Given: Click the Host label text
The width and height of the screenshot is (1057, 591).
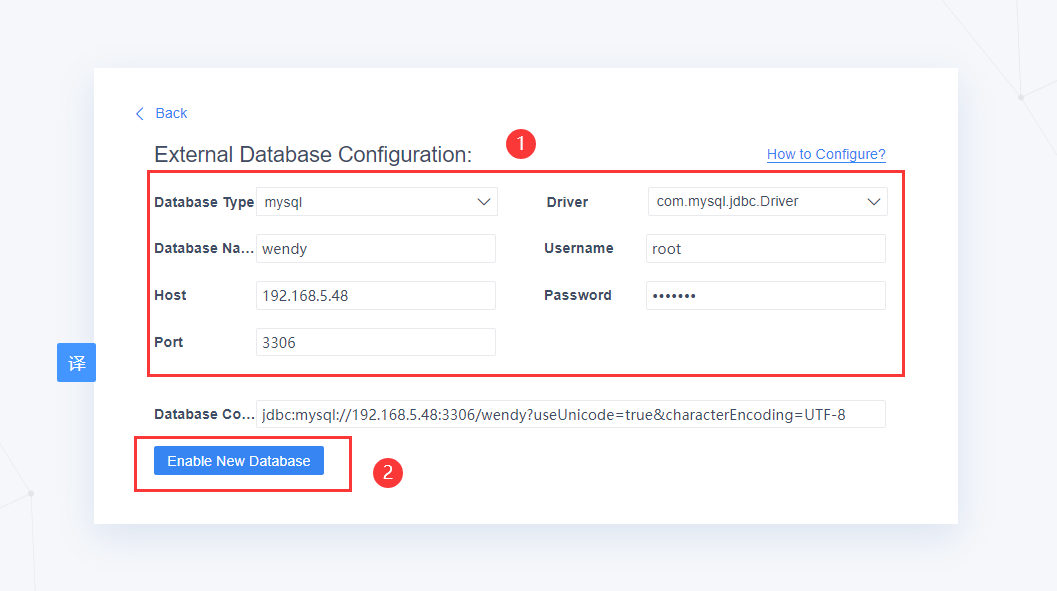Looking at the screenshot, I should [x=170, y=295].
